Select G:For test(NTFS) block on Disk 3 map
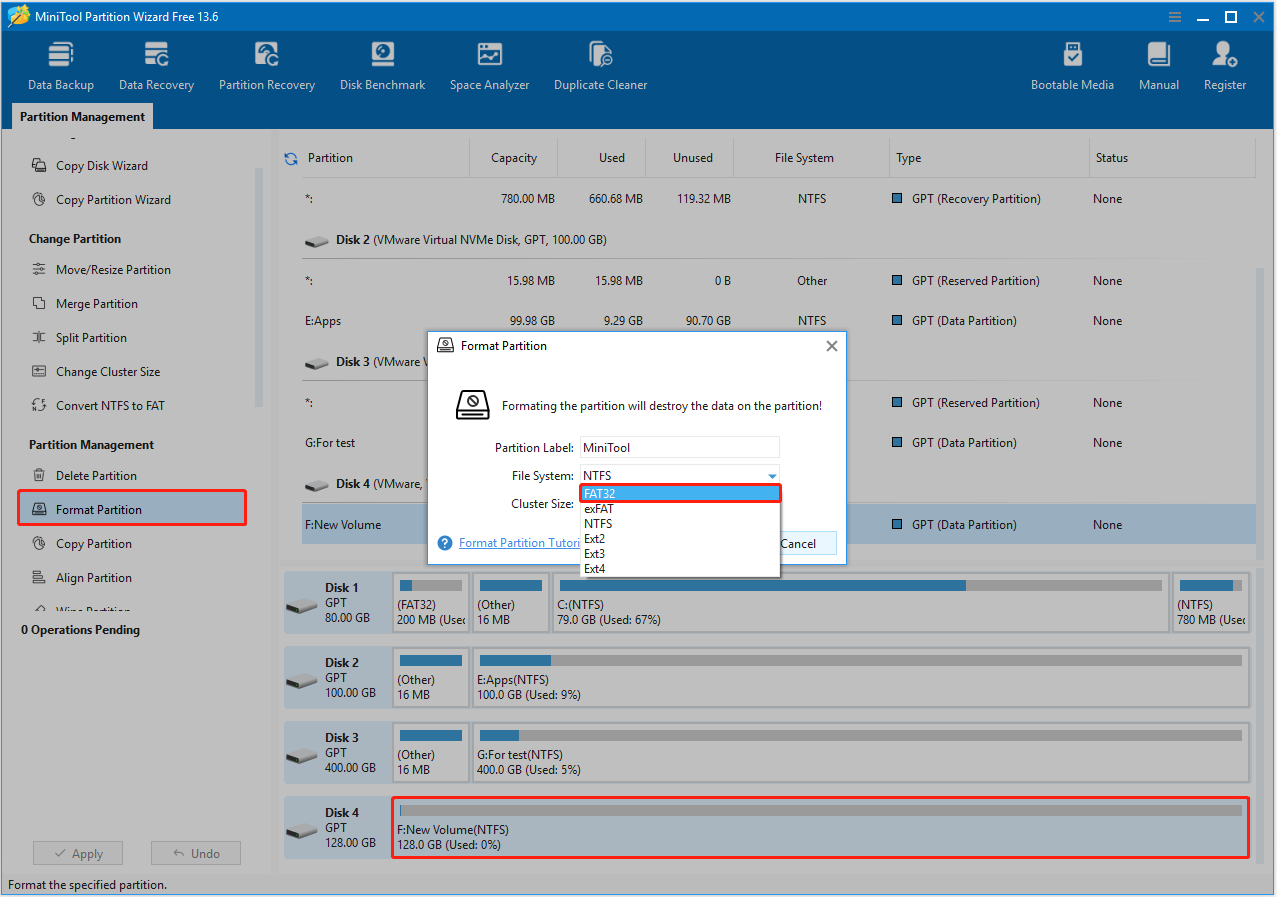Image resolution: width=1277 pixels, height=897 pixels. click(x=861, y=753)
